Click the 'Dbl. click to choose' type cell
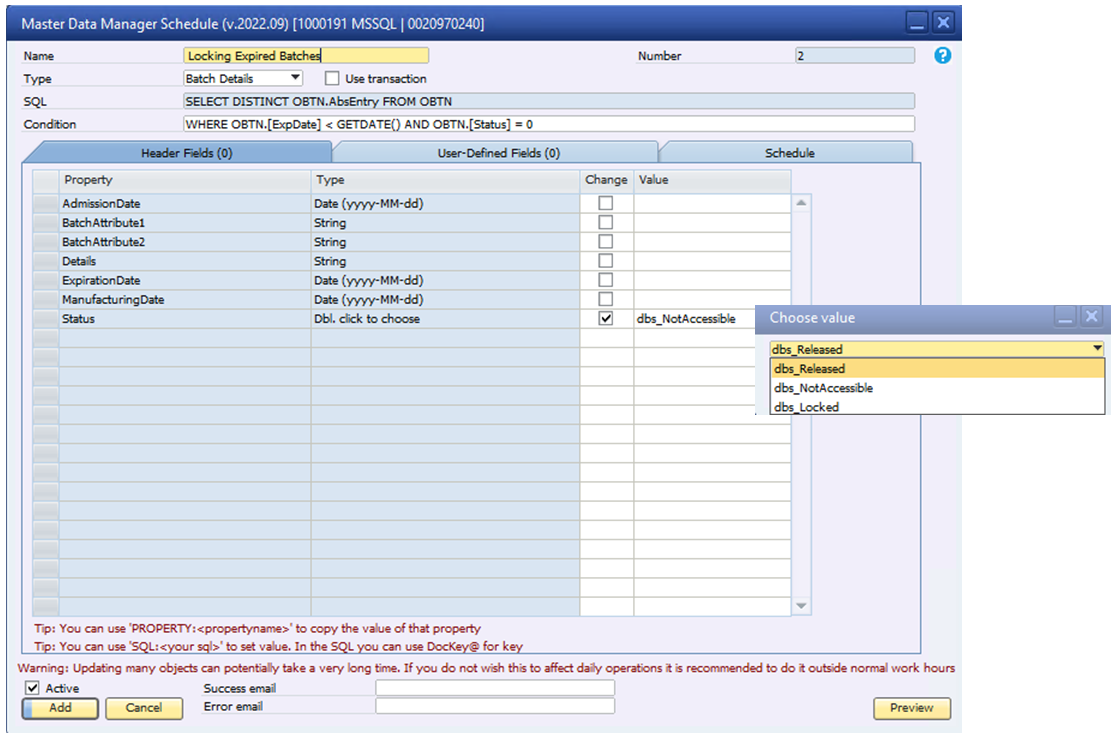This screenshot has height=734, width=1112. click(x=445, y=318)
